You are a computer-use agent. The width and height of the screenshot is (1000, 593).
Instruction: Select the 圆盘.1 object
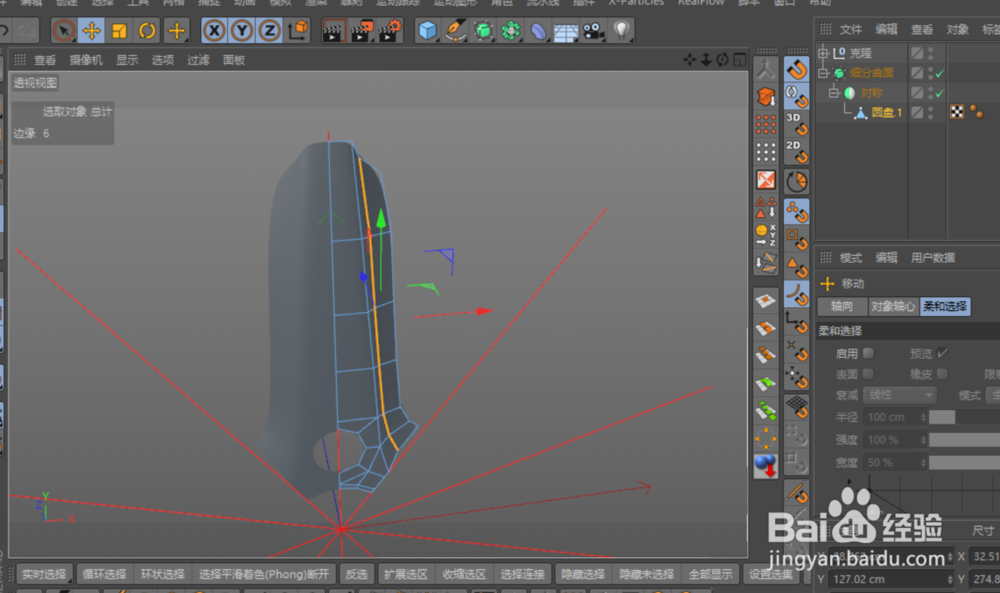click(x=887, y=113)
